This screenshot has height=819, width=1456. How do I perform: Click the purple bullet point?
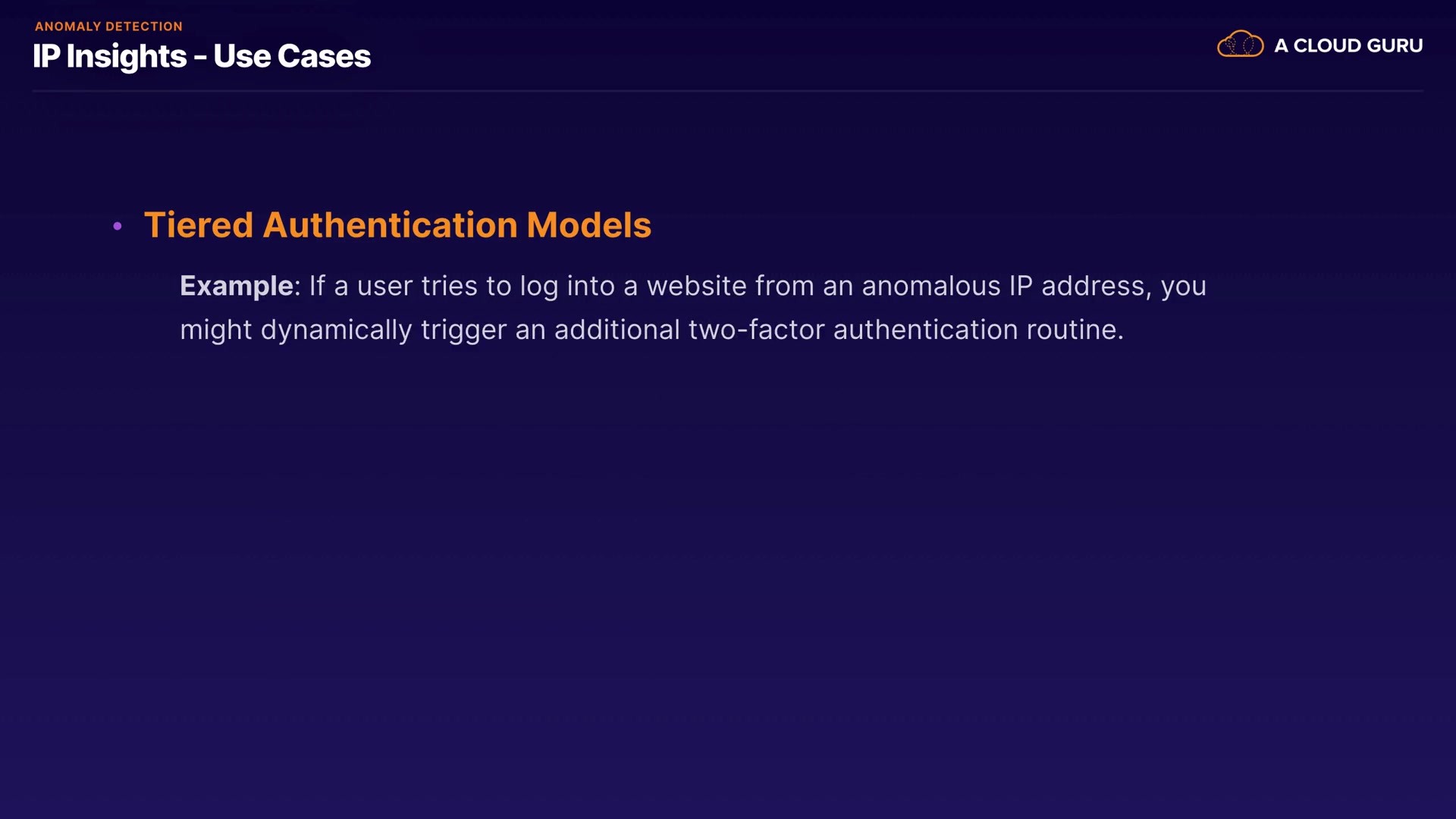click(x=118, y=226)
